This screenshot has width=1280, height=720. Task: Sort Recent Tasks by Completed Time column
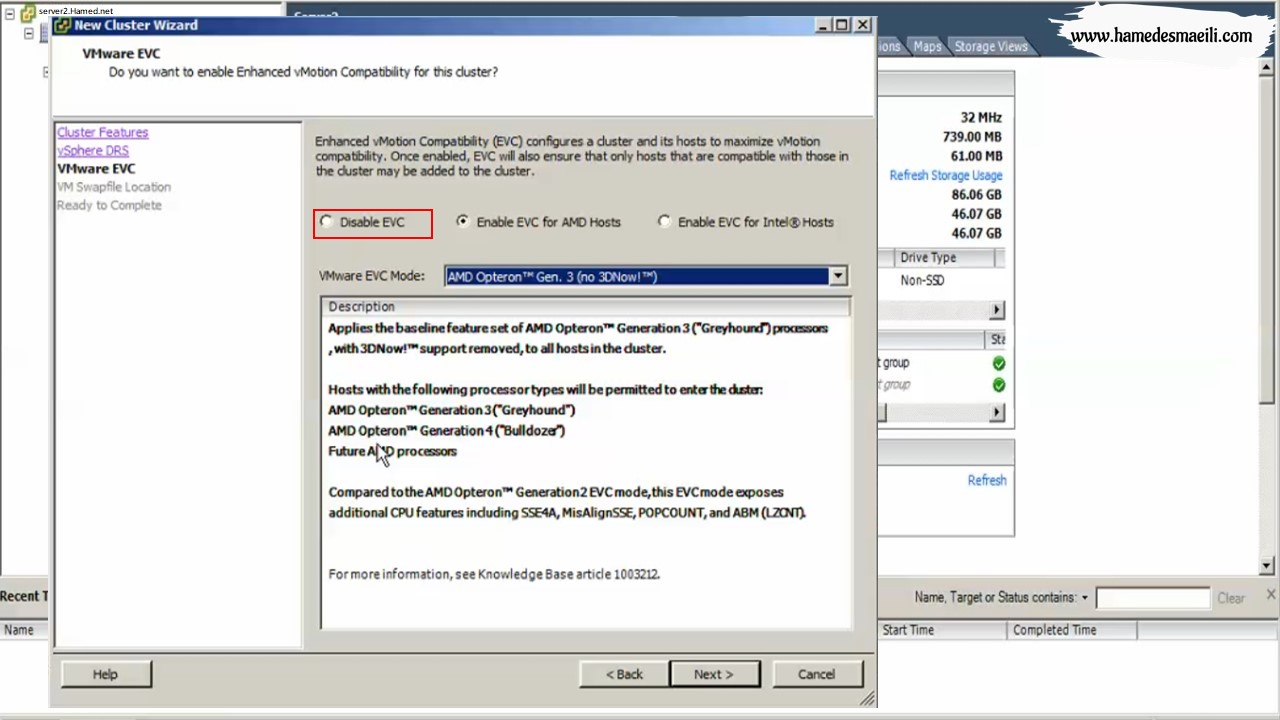(x=1071, y=630)
